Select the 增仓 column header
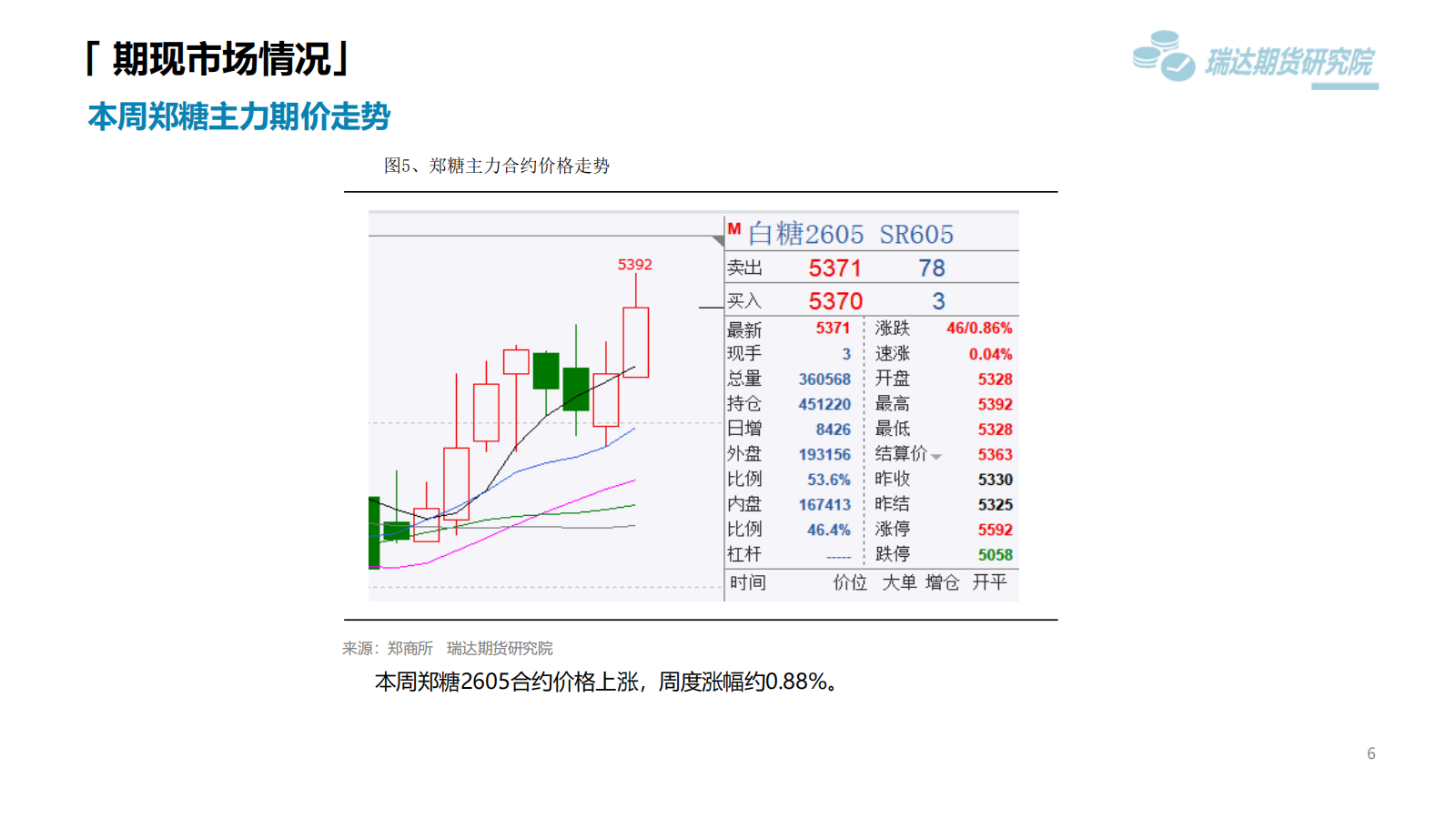The image size is (1456, 819). [x=942, y=582]
